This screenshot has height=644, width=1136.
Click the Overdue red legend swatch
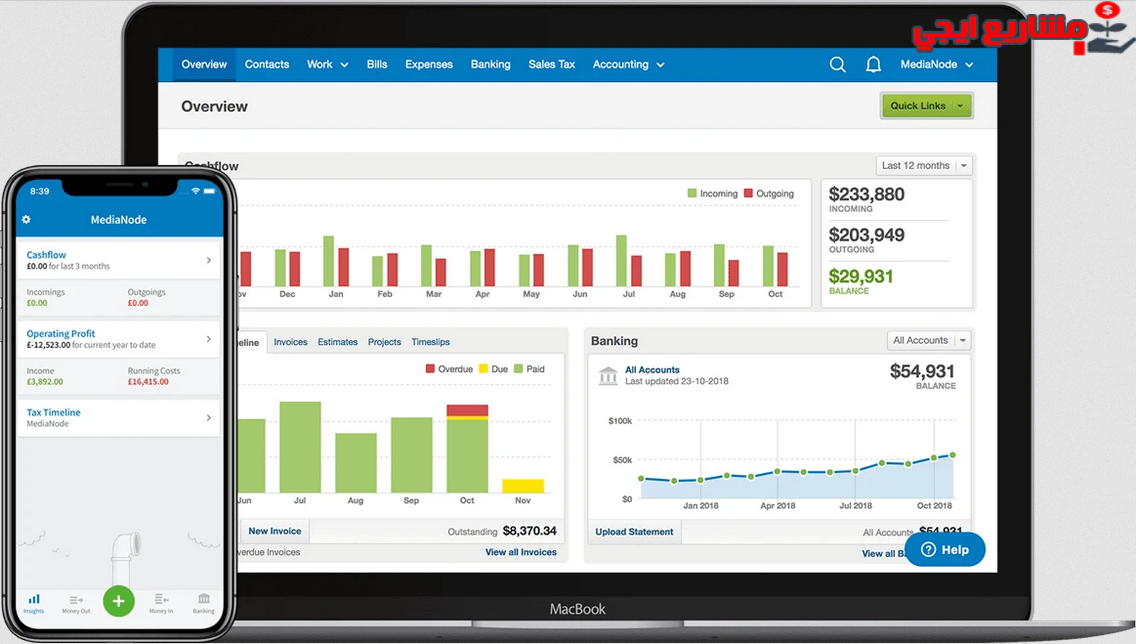430,369
